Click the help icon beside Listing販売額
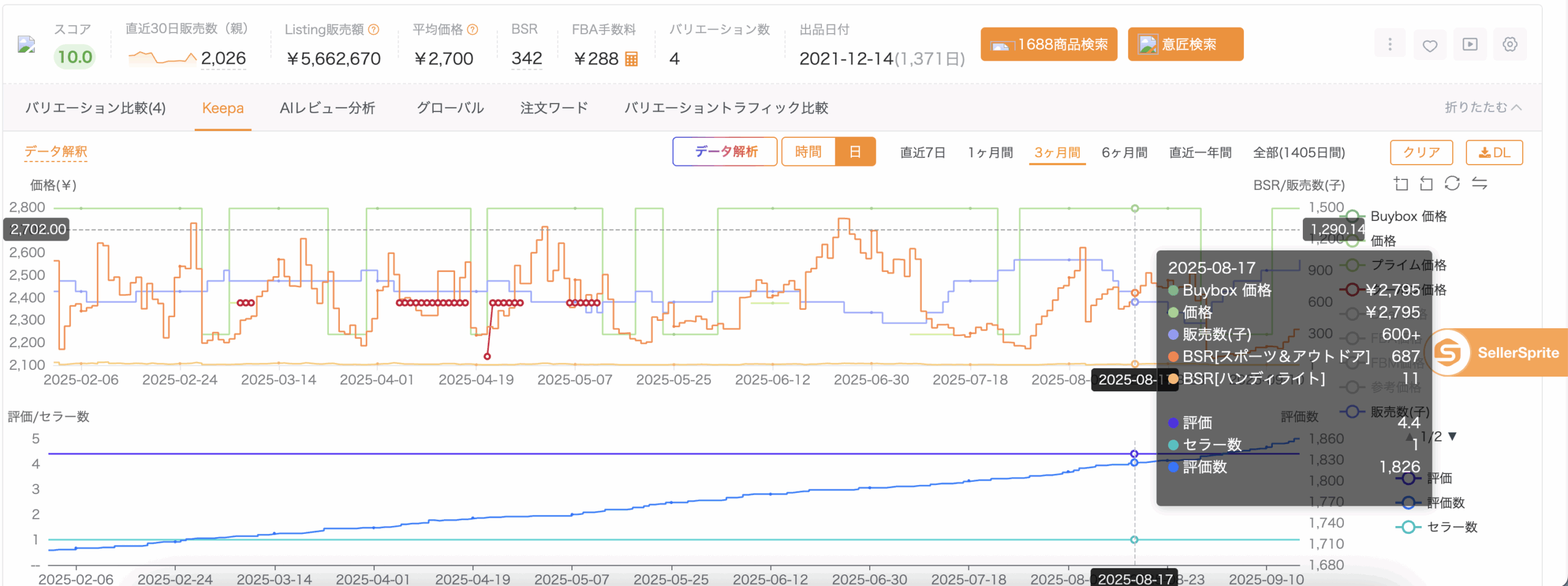Viewport: 1568px width, 586px height. click(374, 29)
